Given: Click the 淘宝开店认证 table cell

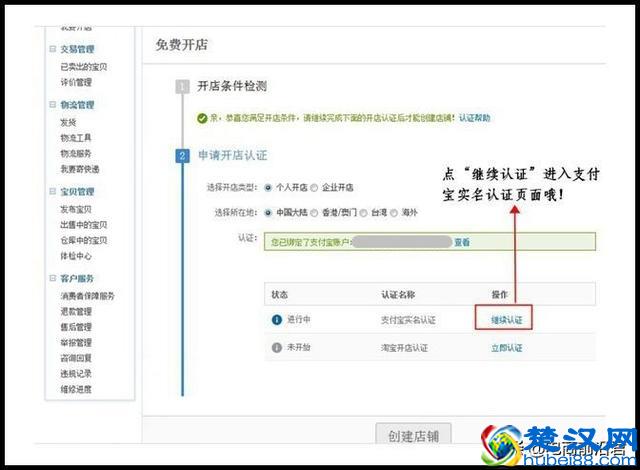Looking at the screenshot, I should [404, 348].
